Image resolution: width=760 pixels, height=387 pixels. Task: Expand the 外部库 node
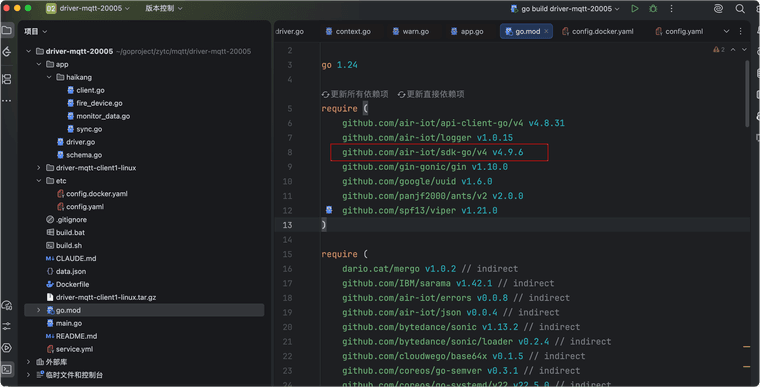28,362
